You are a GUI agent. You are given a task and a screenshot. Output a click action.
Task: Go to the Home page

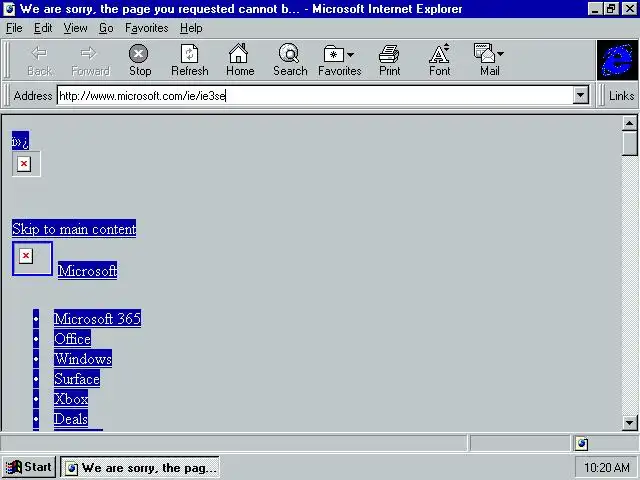pyautogui.click(x=240, y=61)
